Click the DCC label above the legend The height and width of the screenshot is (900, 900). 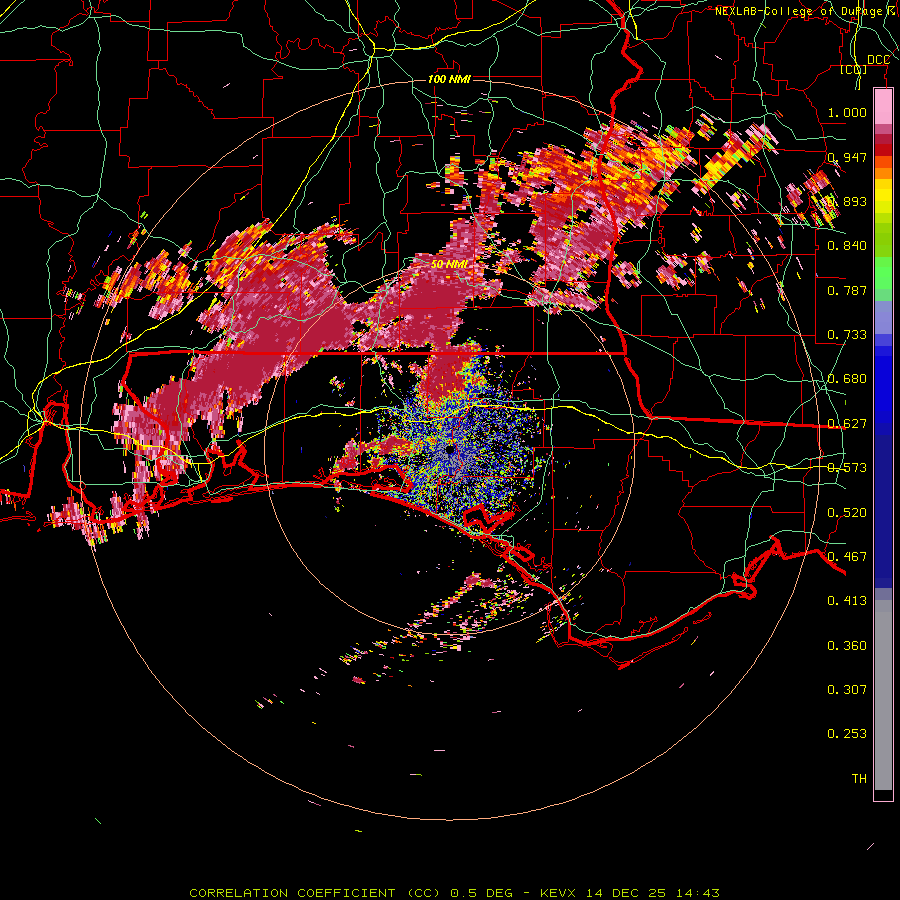878,60
